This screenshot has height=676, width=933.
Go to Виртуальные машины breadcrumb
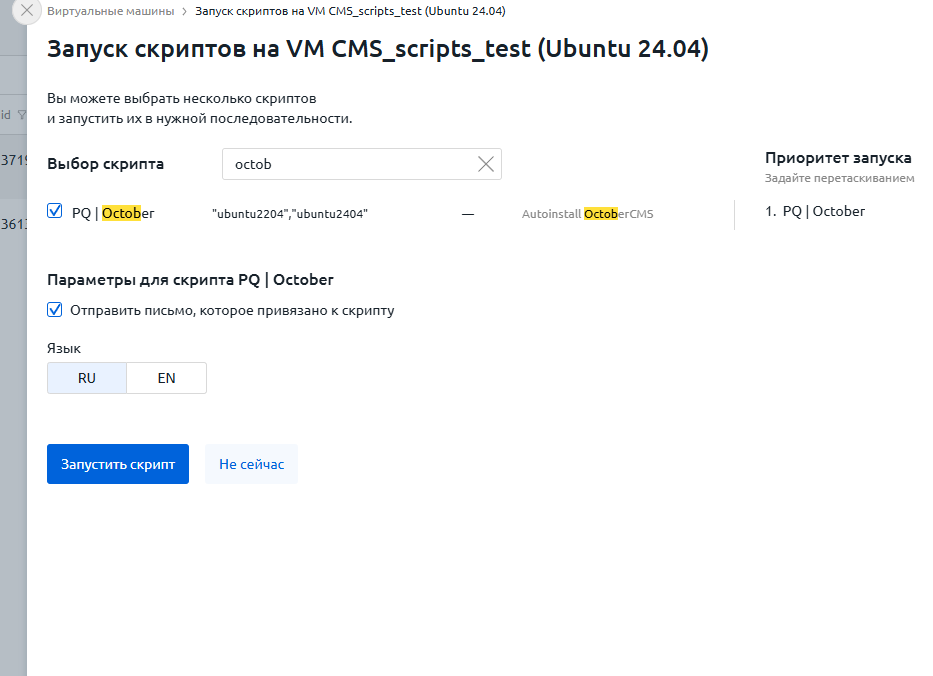(x=111, y=11)
